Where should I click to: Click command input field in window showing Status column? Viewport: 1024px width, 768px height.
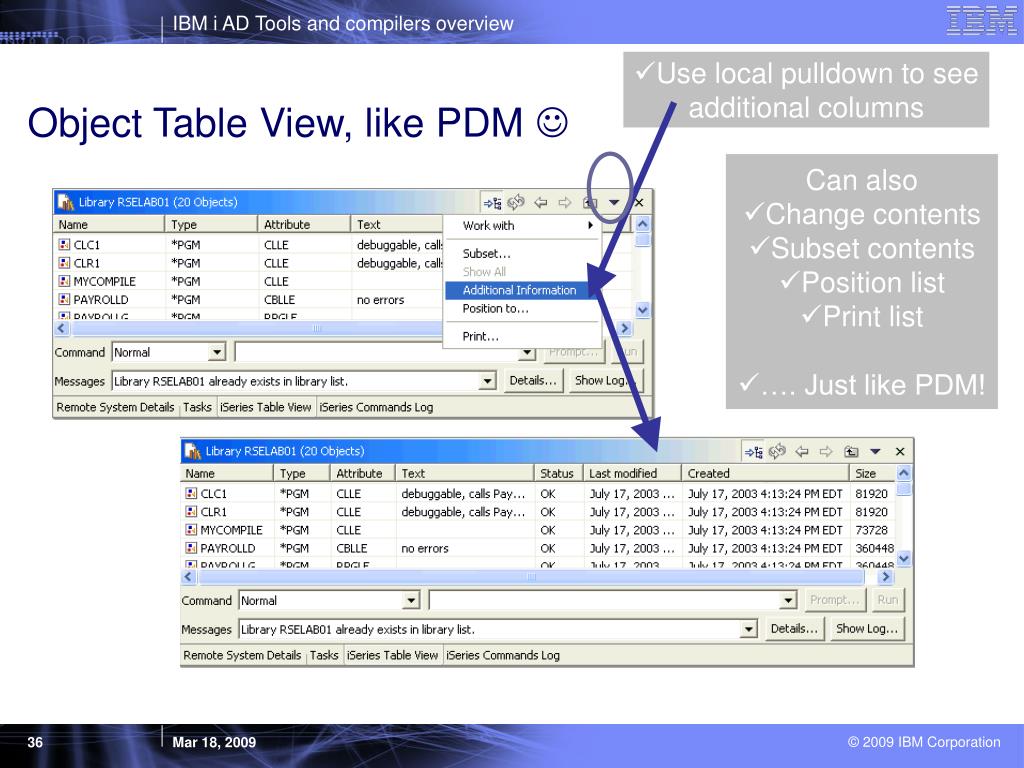[605, 601]
